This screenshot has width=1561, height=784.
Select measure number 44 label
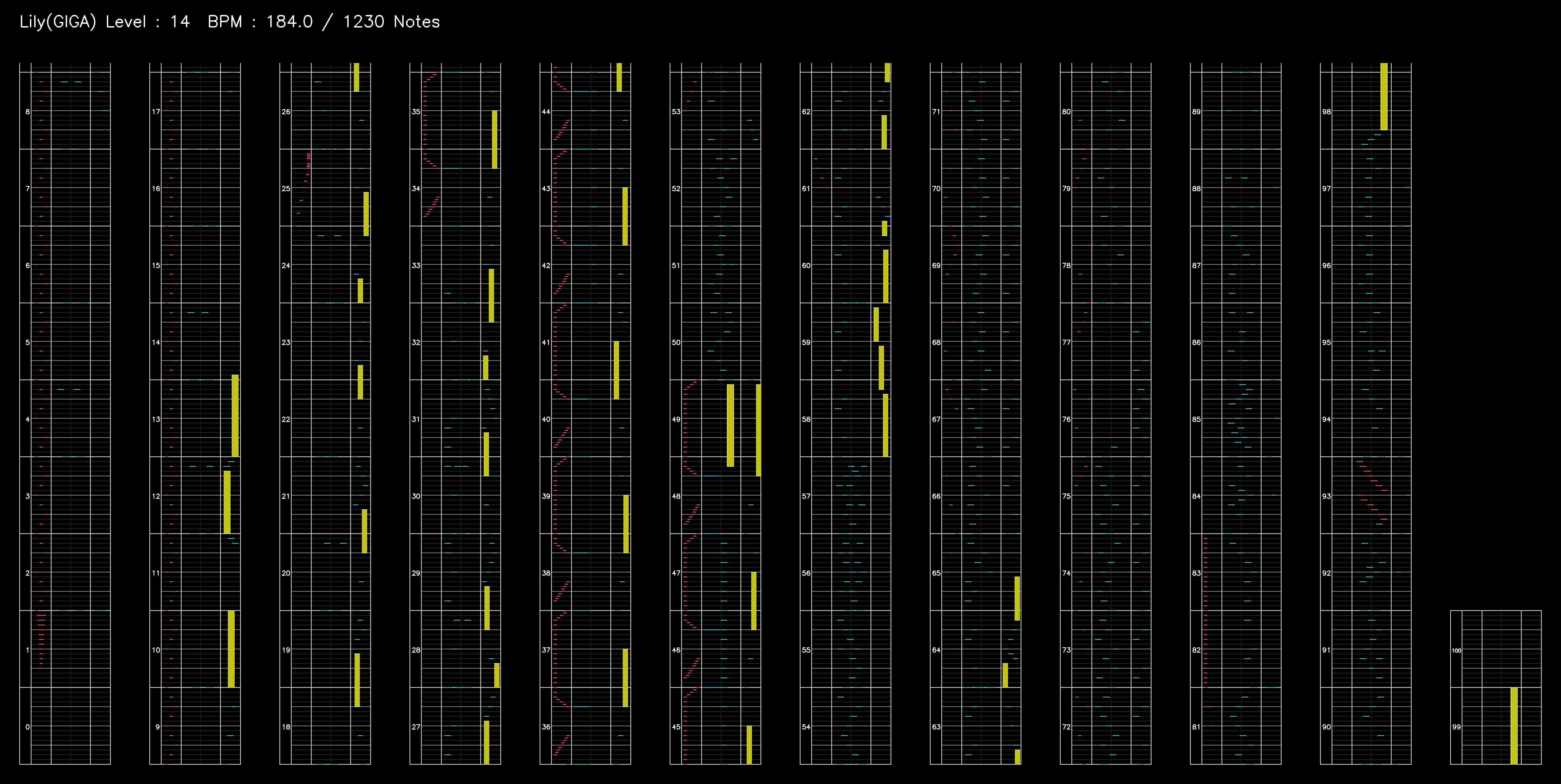coord(546,111)
